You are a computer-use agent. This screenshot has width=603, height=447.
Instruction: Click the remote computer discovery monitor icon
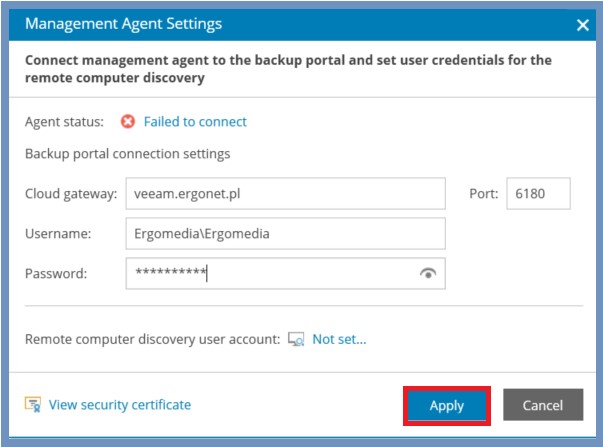pos(296,339)
